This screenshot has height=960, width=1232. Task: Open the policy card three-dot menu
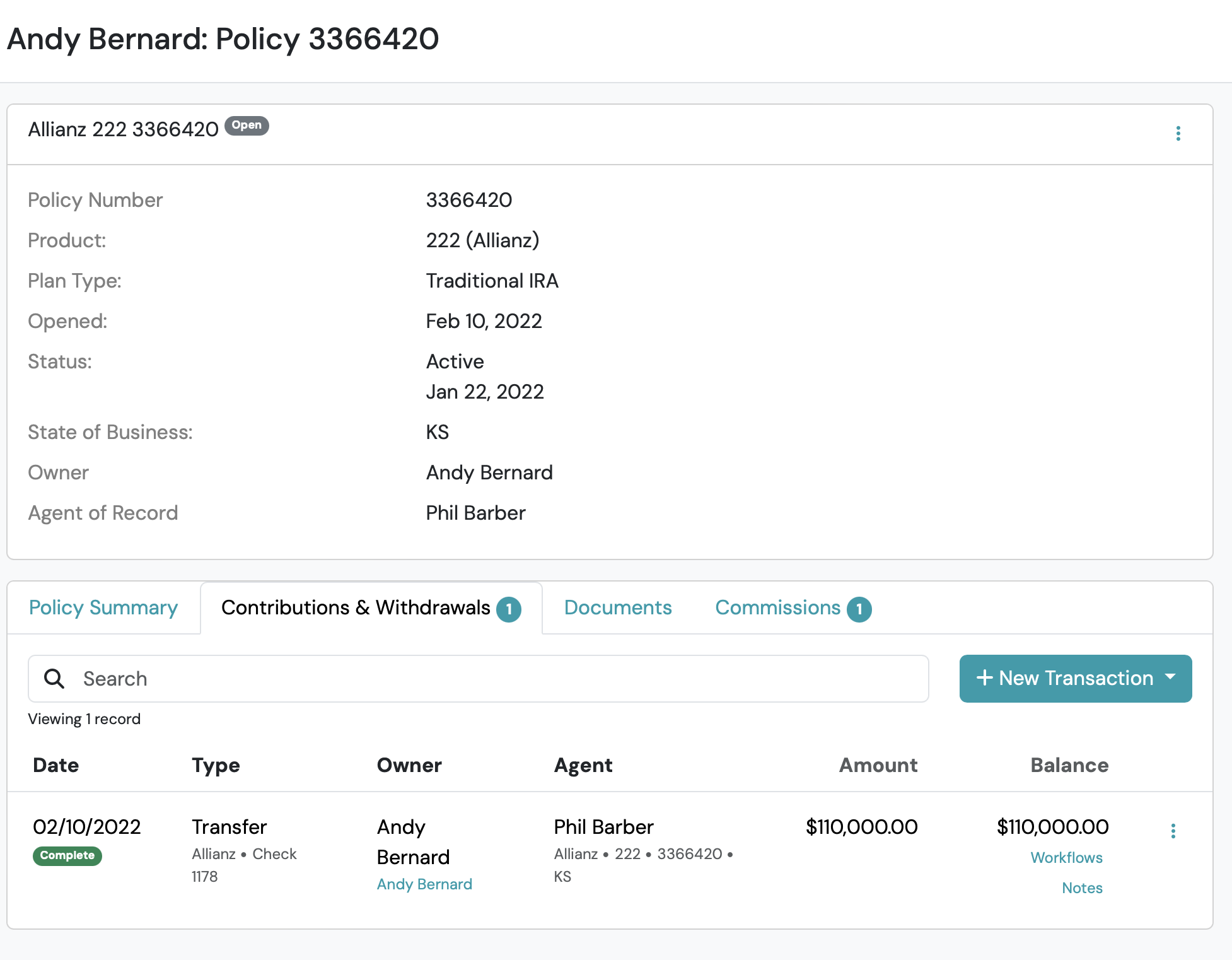pos(1178,133)
